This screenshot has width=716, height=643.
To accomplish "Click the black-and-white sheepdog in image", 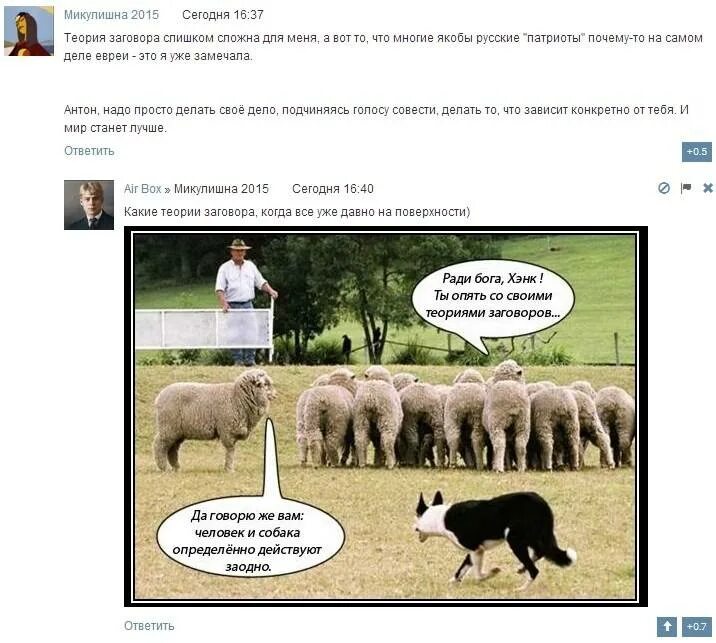I will pos(494,539).
